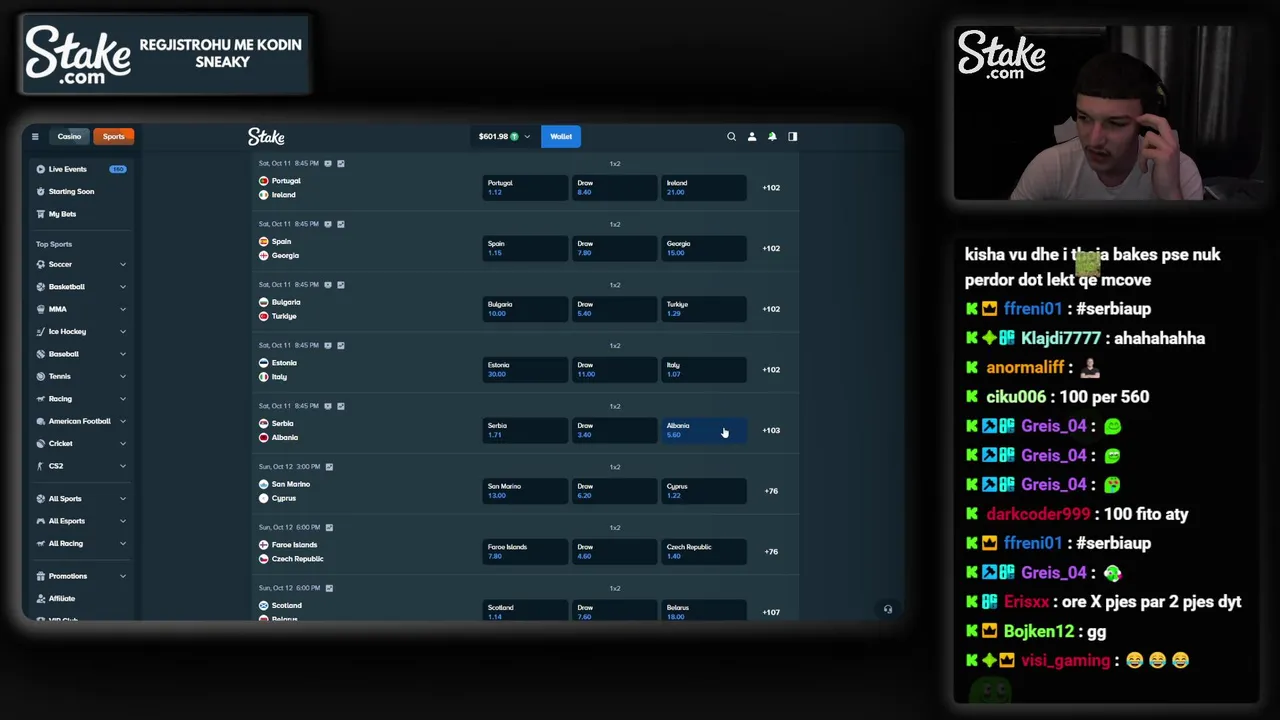Screen dimensions: 1280x720
Task: Select Draw 7.80 in Spain–Georgia row
Action: pos(614,248)
